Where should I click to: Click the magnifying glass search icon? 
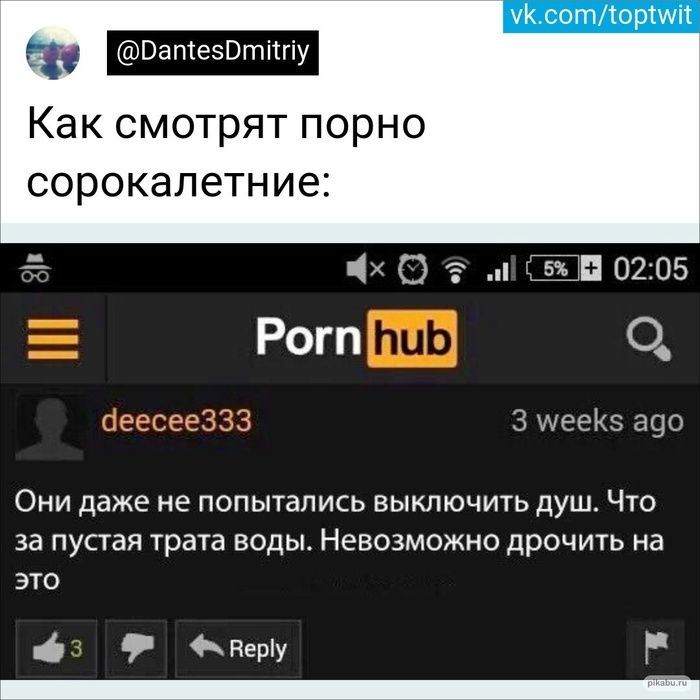pyautogui.click(x=649, y=338)
